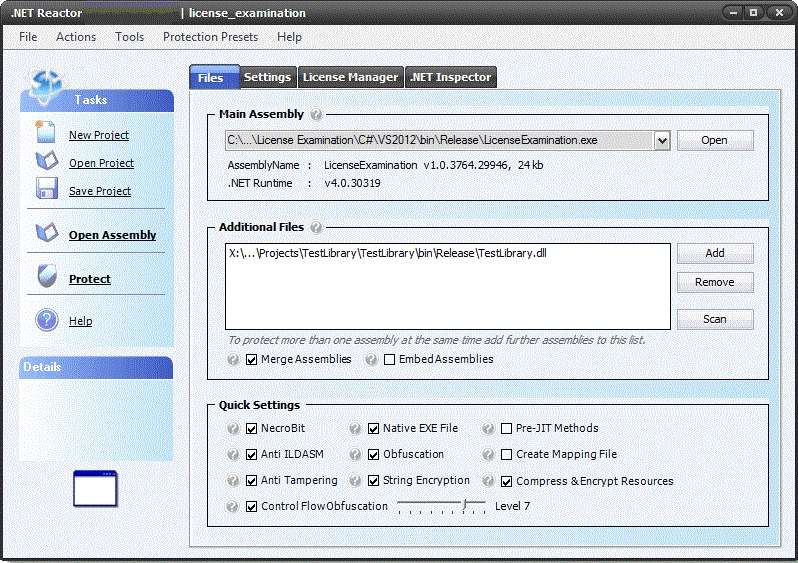Click the help icon next to Native EXE File

point(355,429)
